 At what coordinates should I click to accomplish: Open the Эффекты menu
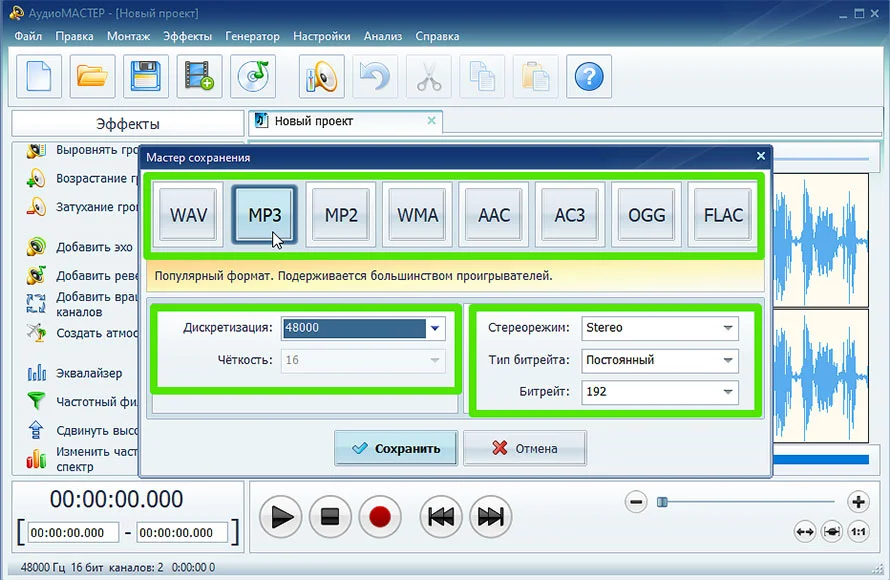pos(188,36)
